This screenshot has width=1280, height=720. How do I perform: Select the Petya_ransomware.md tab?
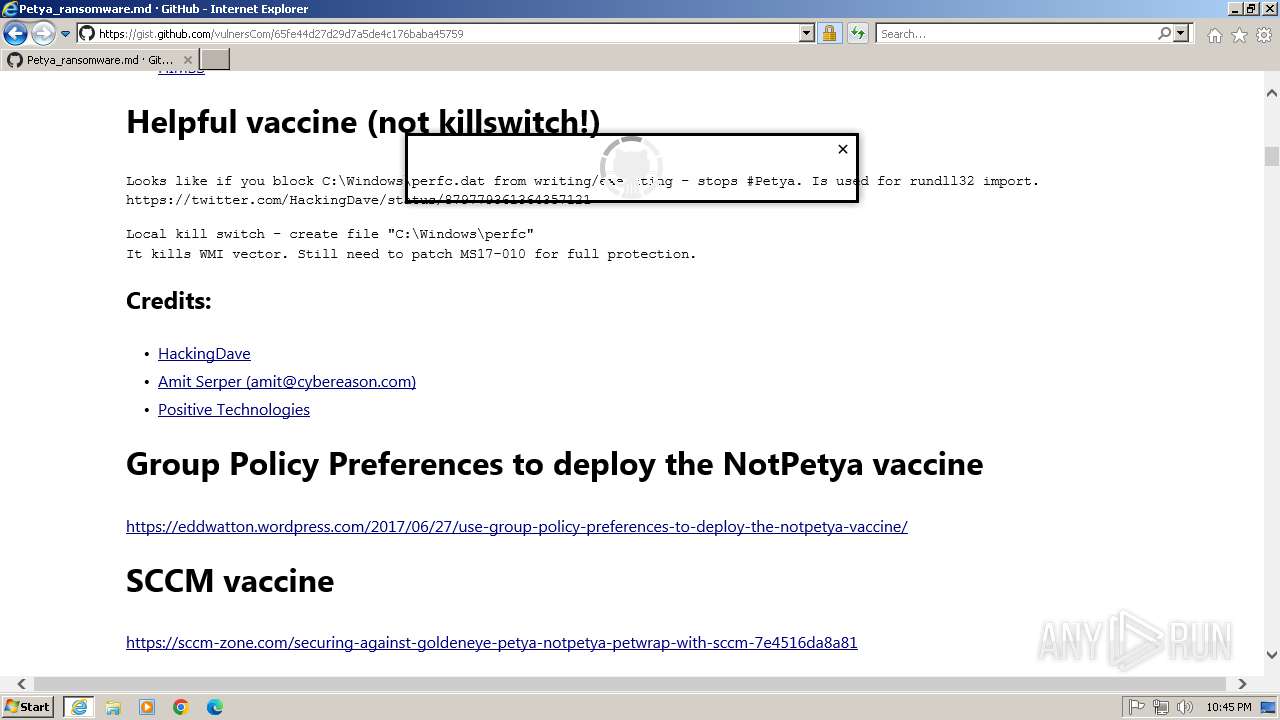(100, 60)
